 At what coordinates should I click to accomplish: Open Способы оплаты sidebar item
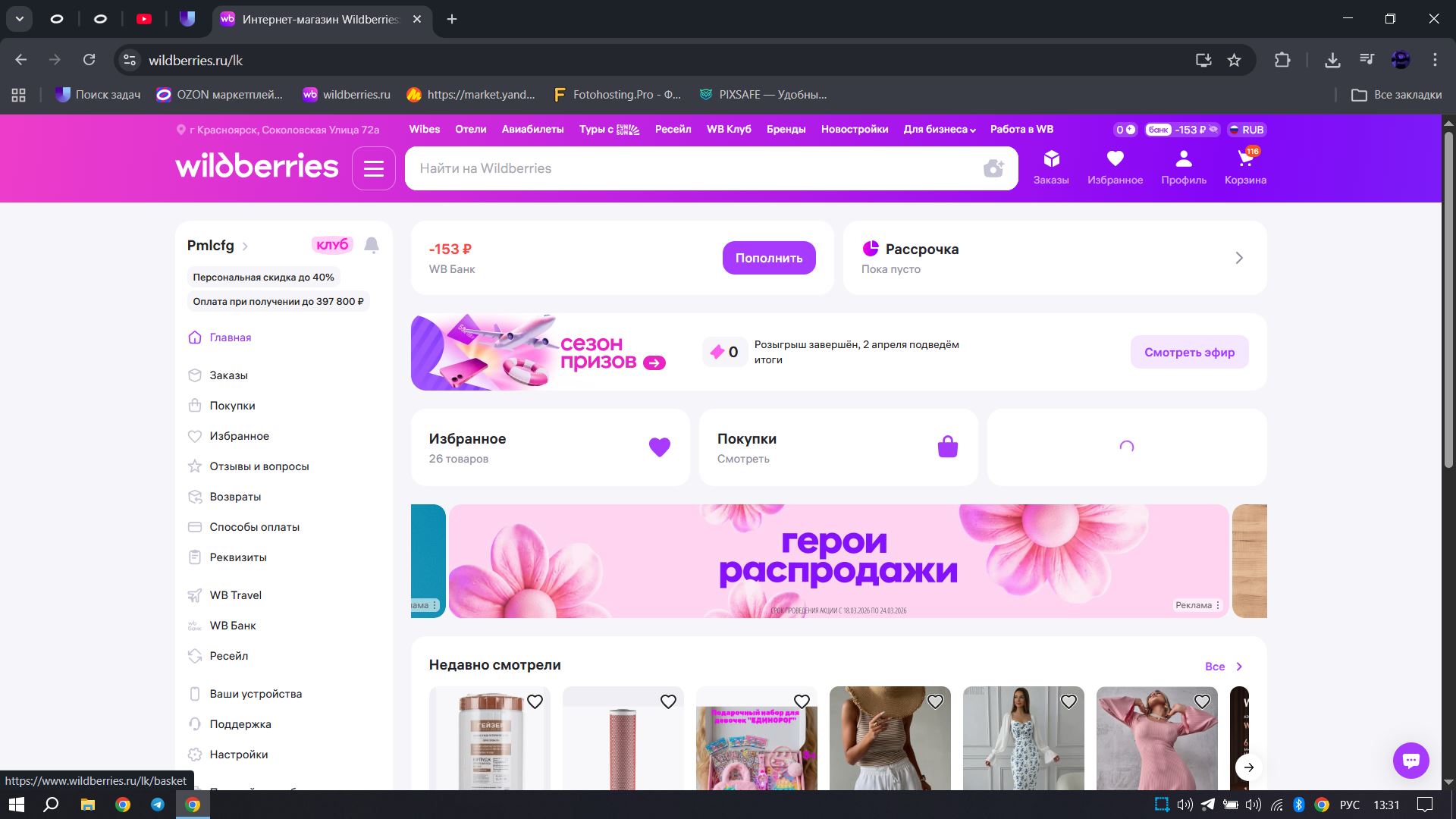point(254,527)
